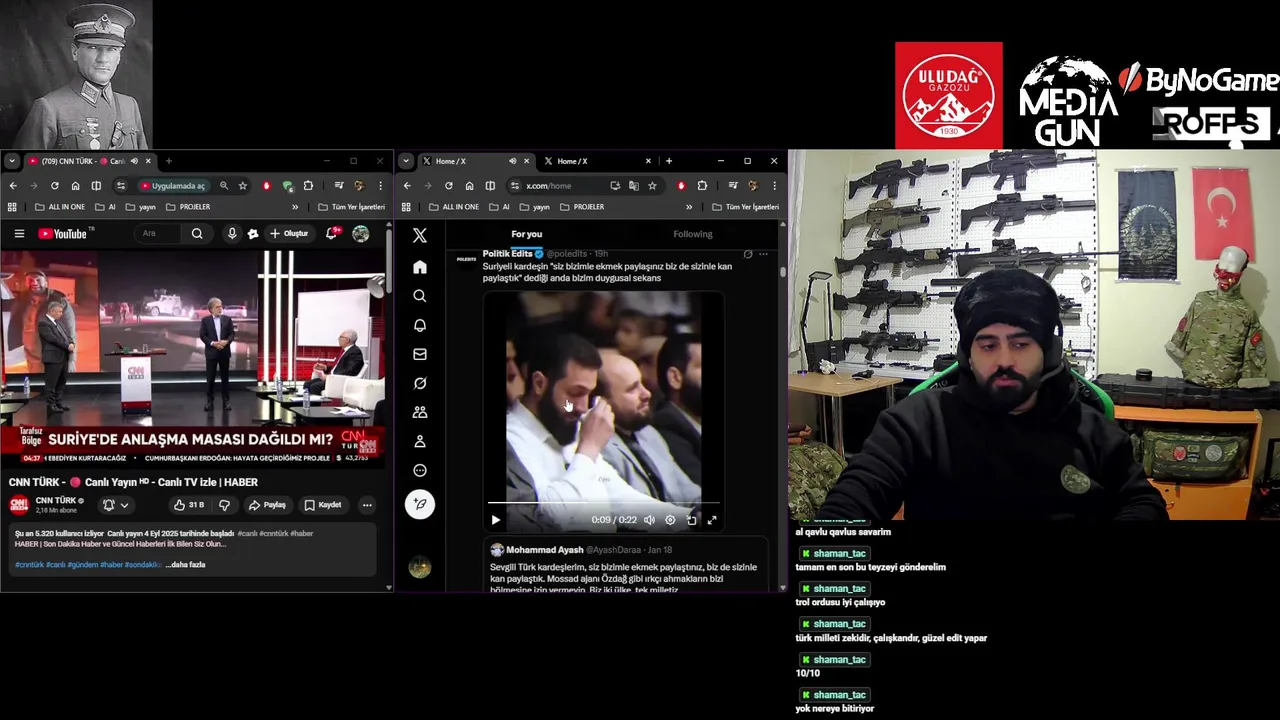Screen dimensions: 1280x720
Task: Seek the tweet video progress bar
Action: tap(603, 502)
